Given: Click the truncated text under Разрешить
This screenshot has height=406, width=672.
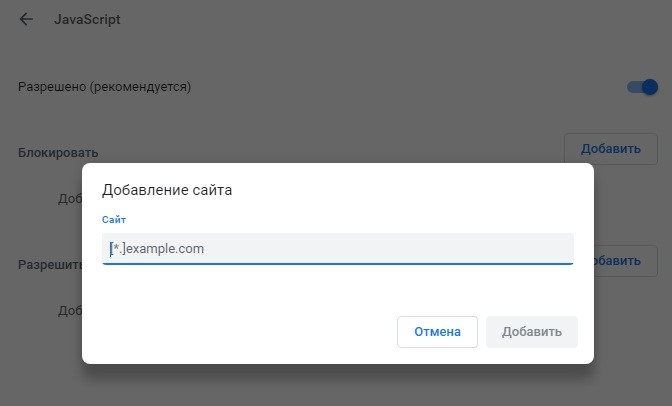Looking at the screenshot, I should click(x=69, y=311).
